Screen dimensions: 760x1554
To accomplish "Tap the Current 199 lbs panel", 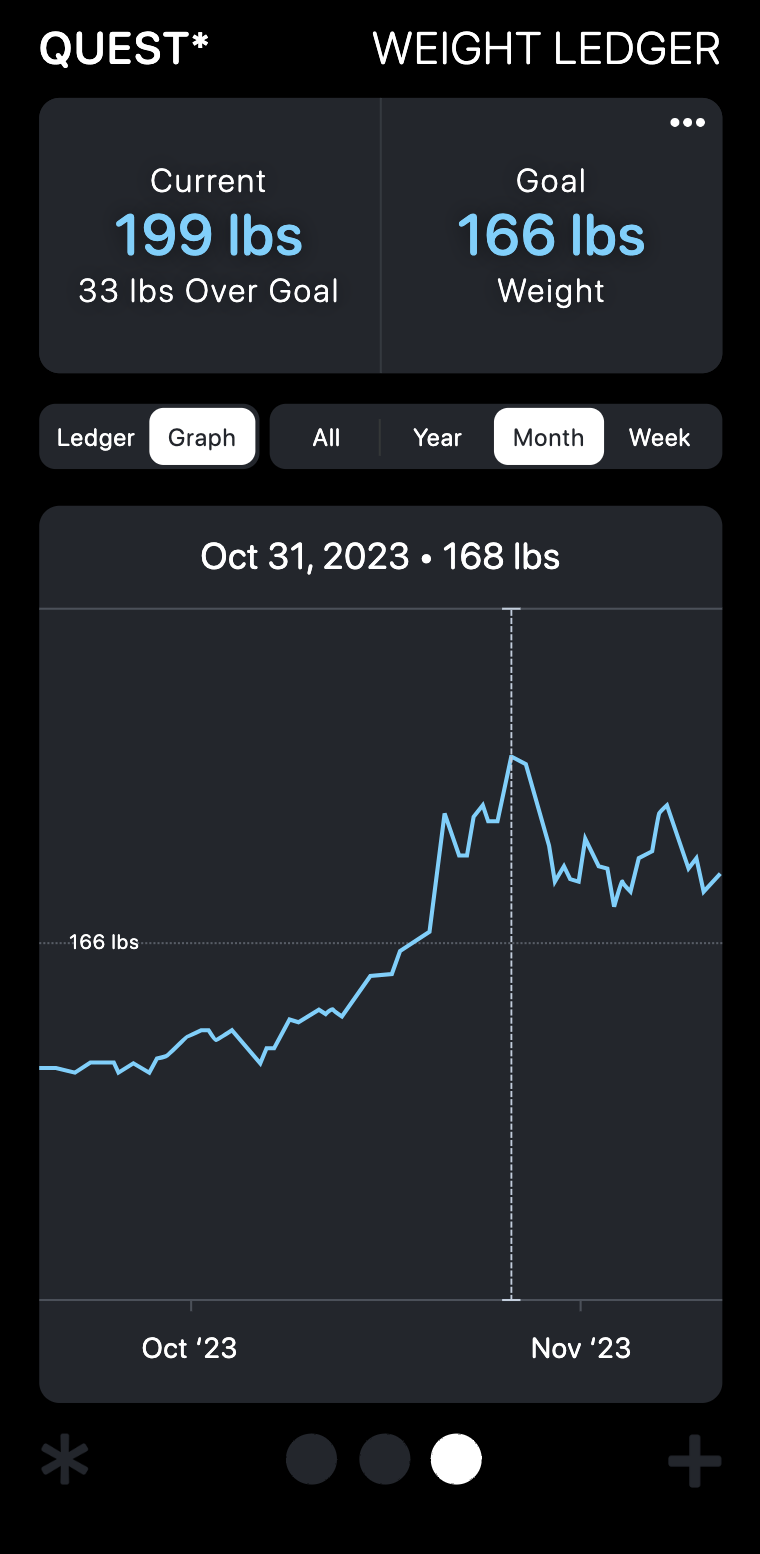I will coord(209,236).
